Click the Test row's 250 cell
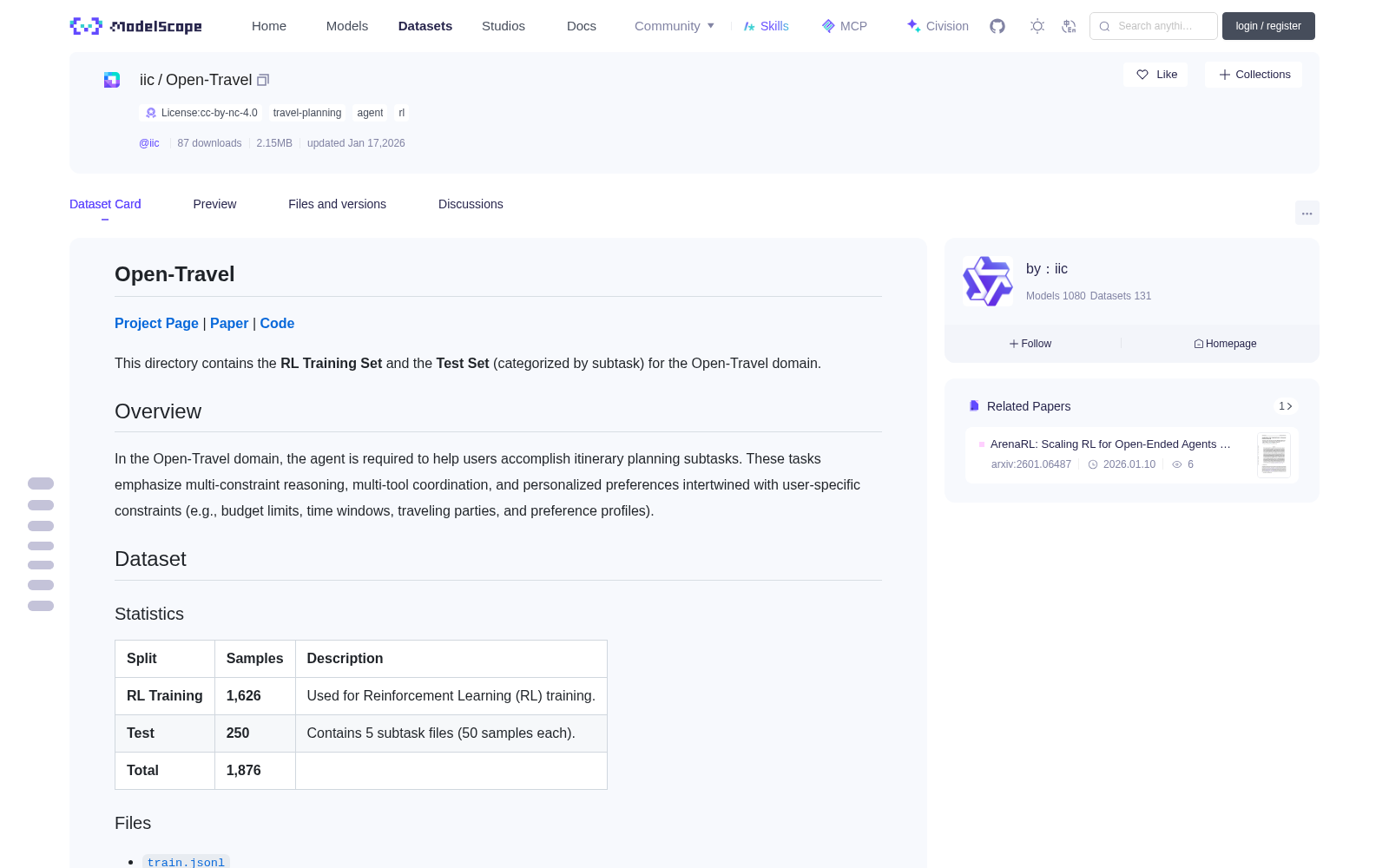Image resolution: width=1389 pixels, height=868 pixels. 255,733
